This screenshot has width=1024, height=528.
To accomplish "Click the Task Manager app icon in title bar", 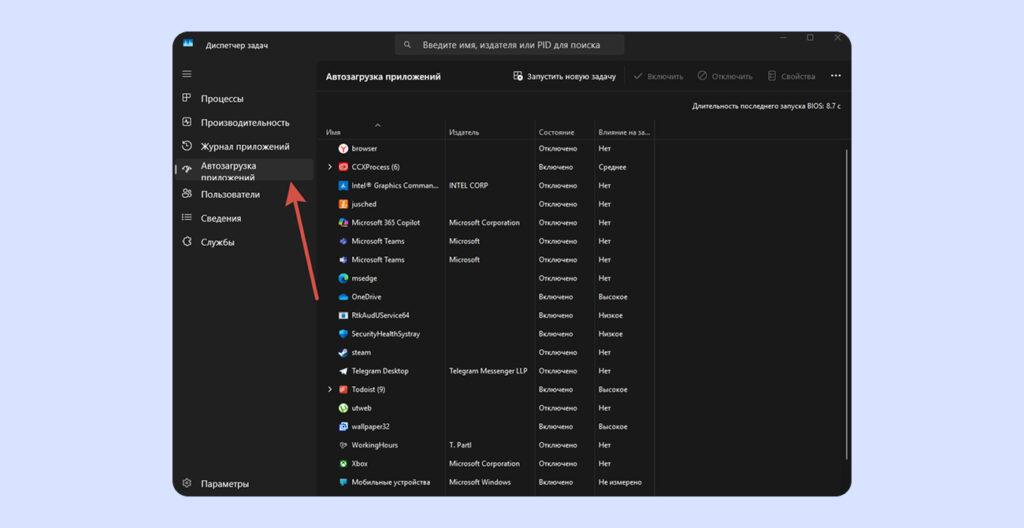I will coord(188,44).
